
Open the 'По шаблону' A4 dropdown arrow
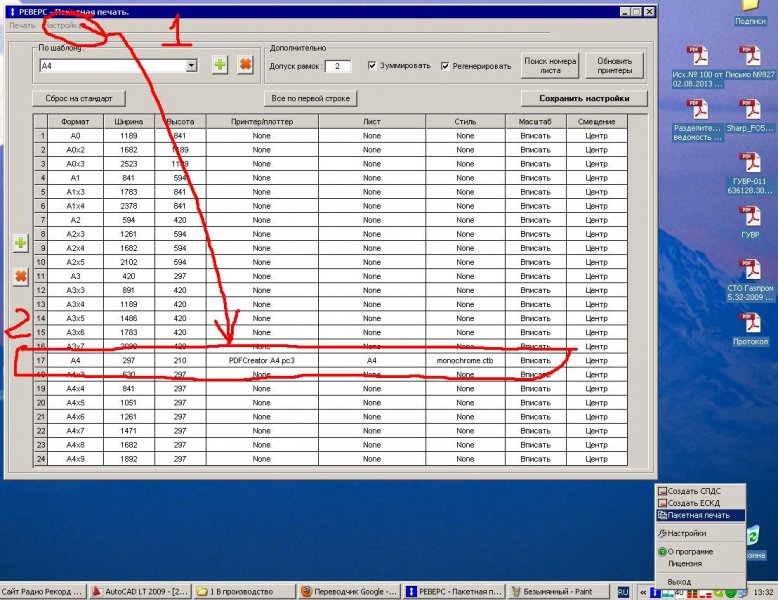(192, 66)
